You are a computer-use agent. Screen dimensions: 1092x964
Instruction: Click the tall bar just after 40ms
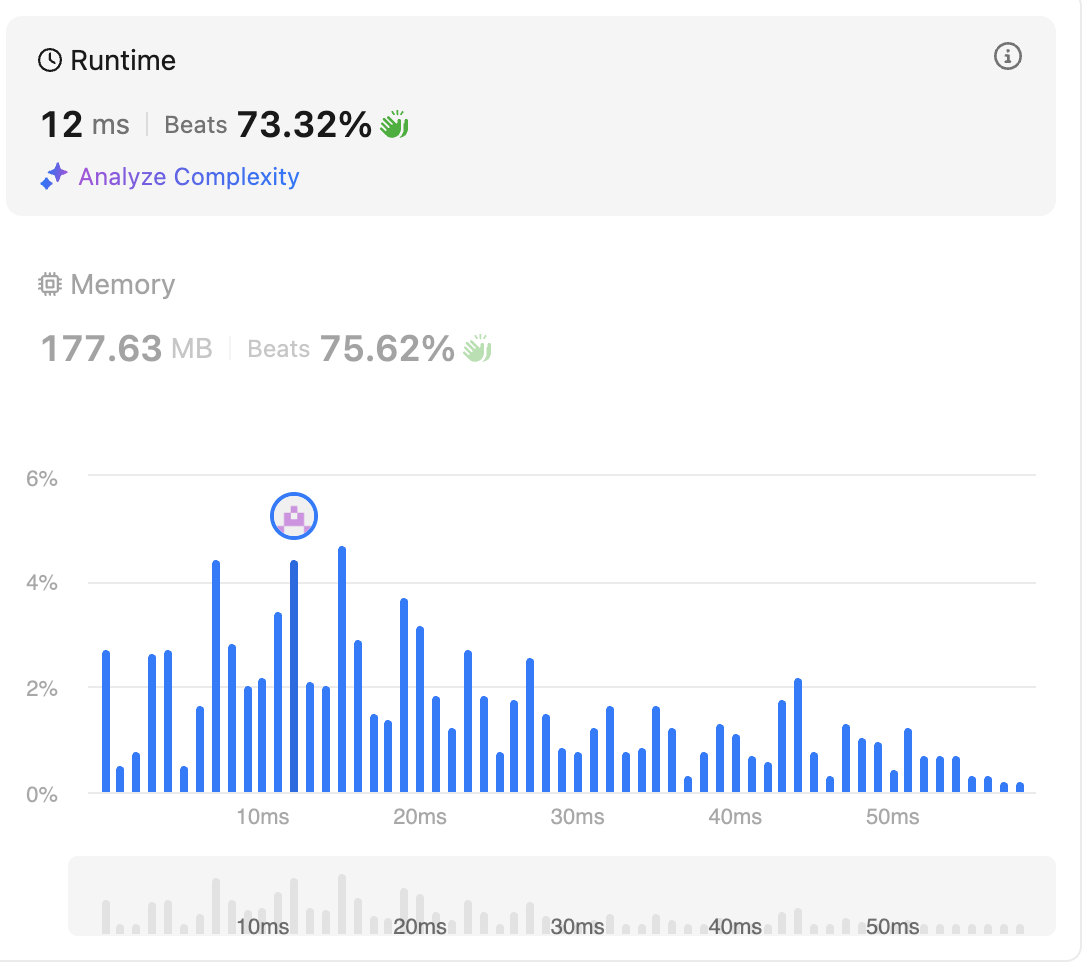798,736
